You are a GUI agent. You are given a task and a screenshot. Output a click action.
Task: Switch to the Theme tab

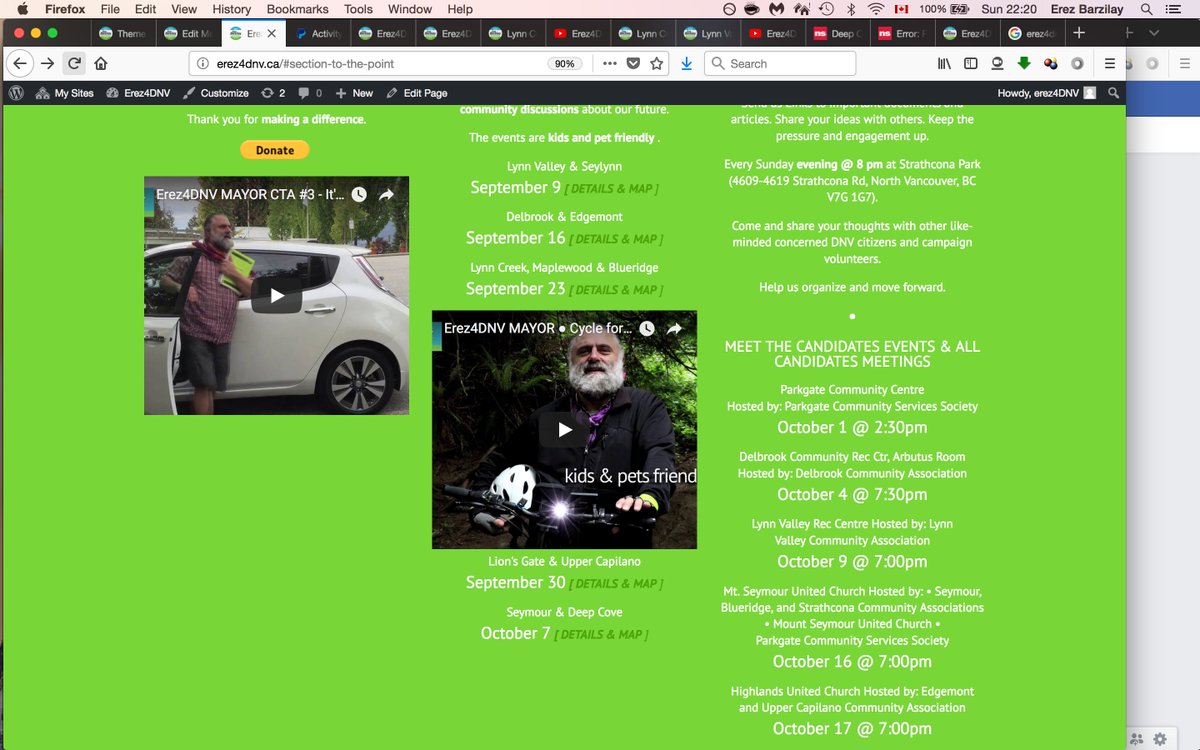coord(123,33)
